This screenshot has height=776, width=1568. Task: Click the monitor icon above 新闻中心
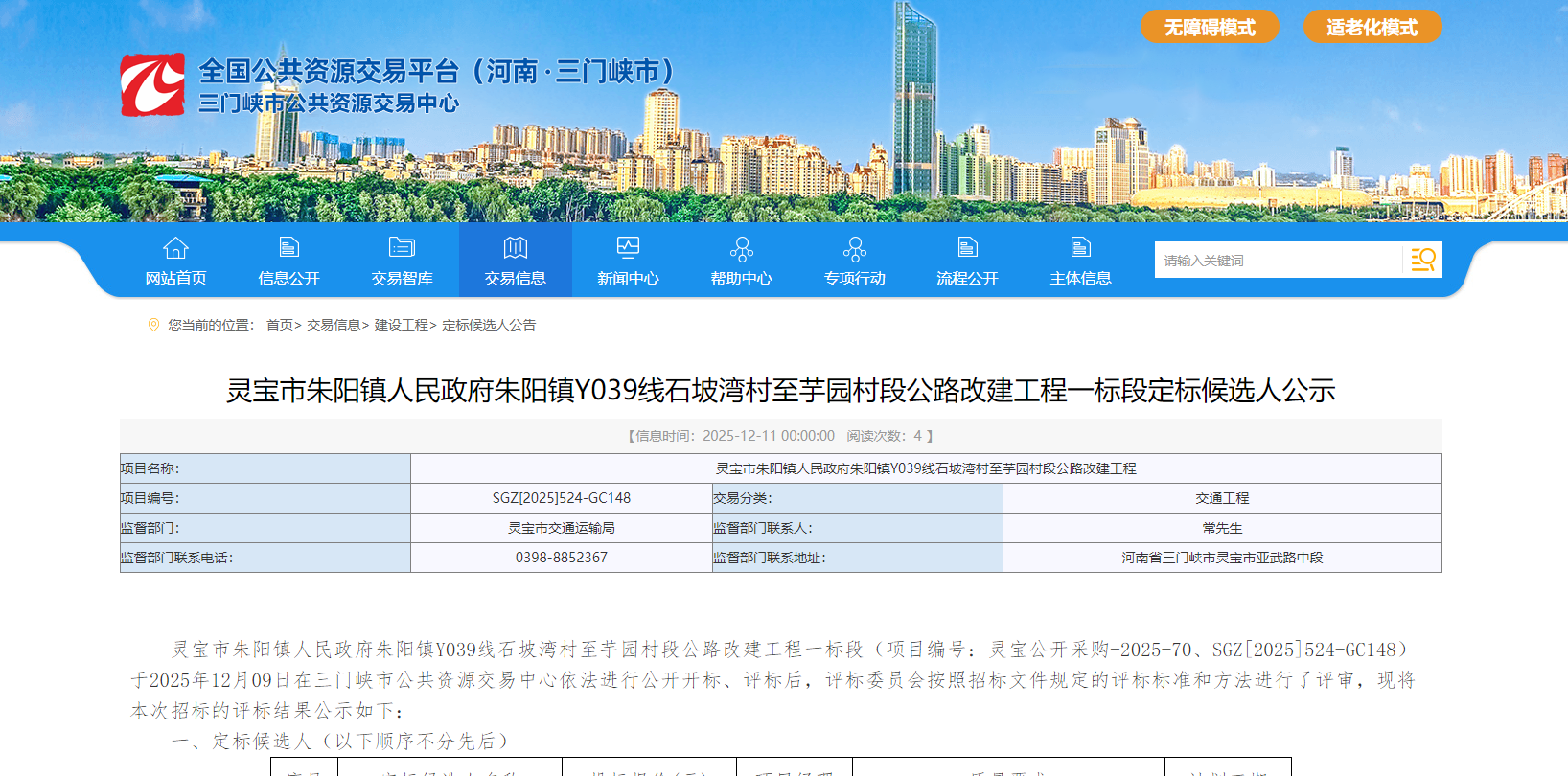(x=628, y=248)
